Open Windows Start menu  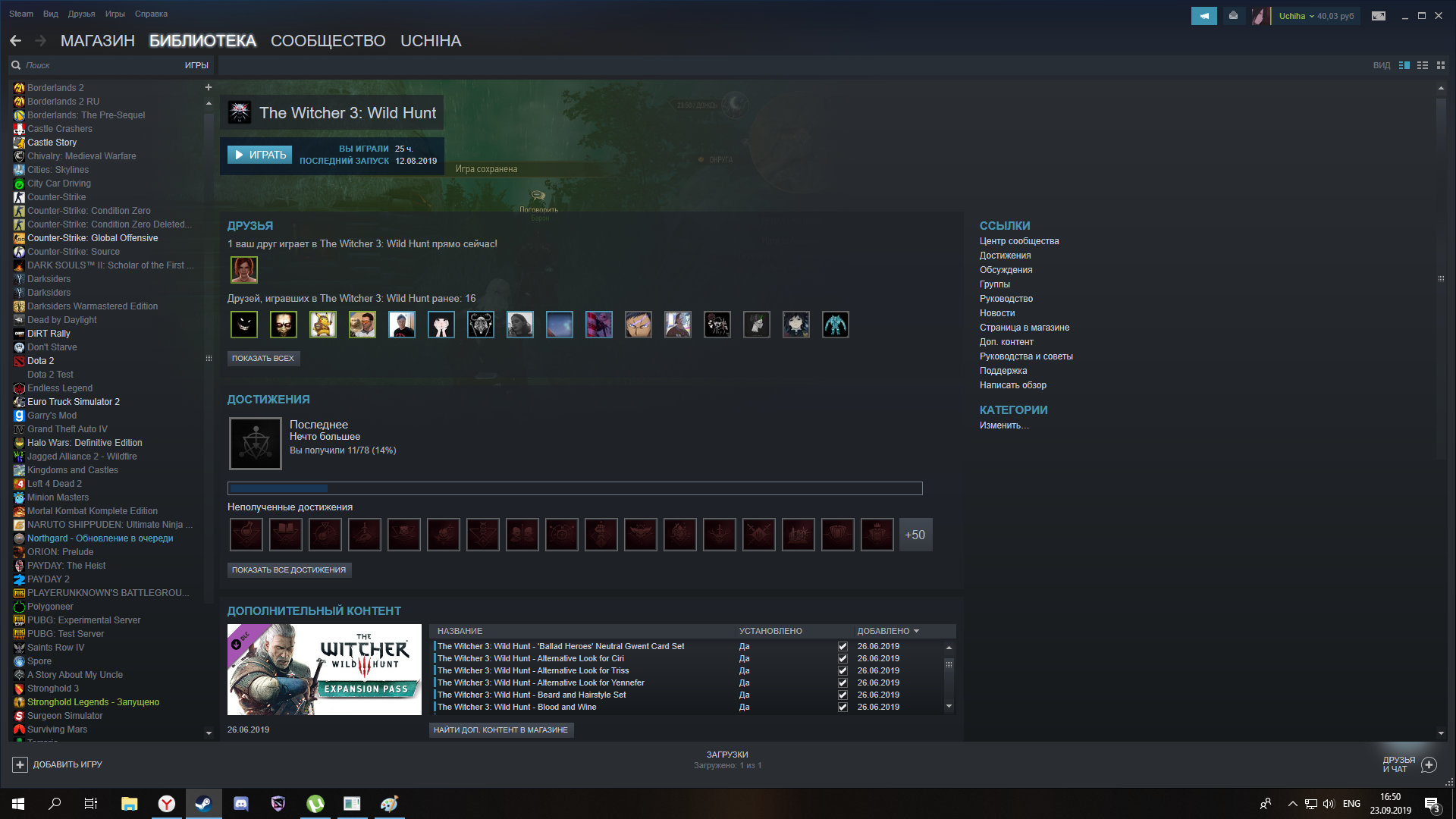tap(18, 804)
